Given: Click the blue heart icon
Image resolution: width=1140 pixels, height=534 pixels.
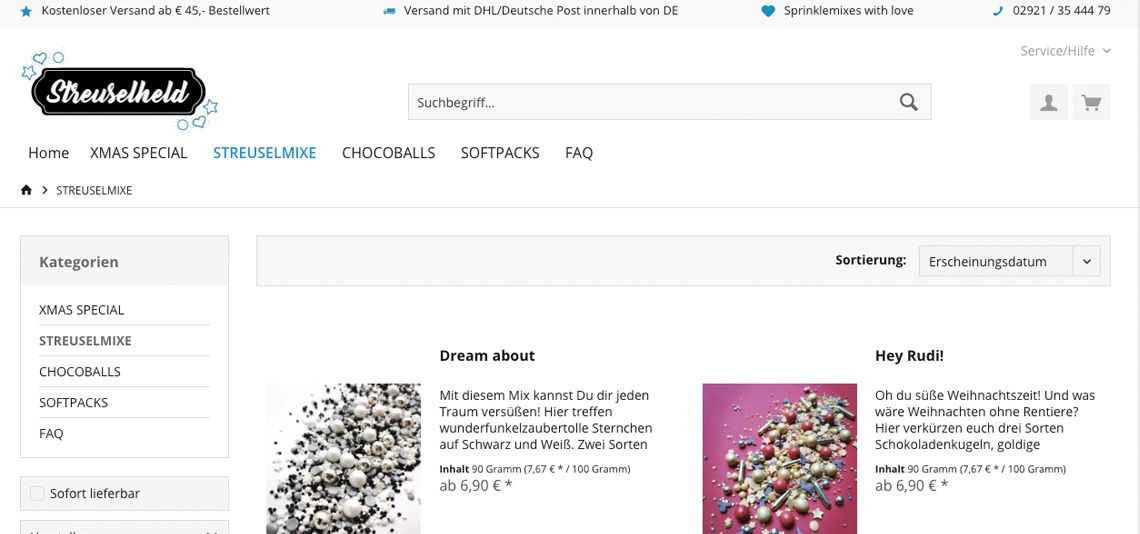Looking at the screenshot, I should (x=768, y=11).
